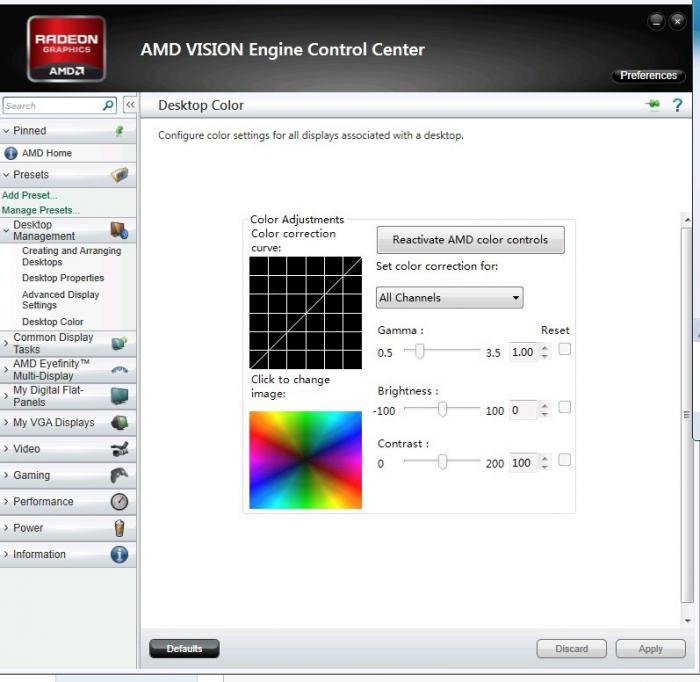Increase Gamma value with up stepper
This screenshot has height=682, width=700.
tap(544, 348)
